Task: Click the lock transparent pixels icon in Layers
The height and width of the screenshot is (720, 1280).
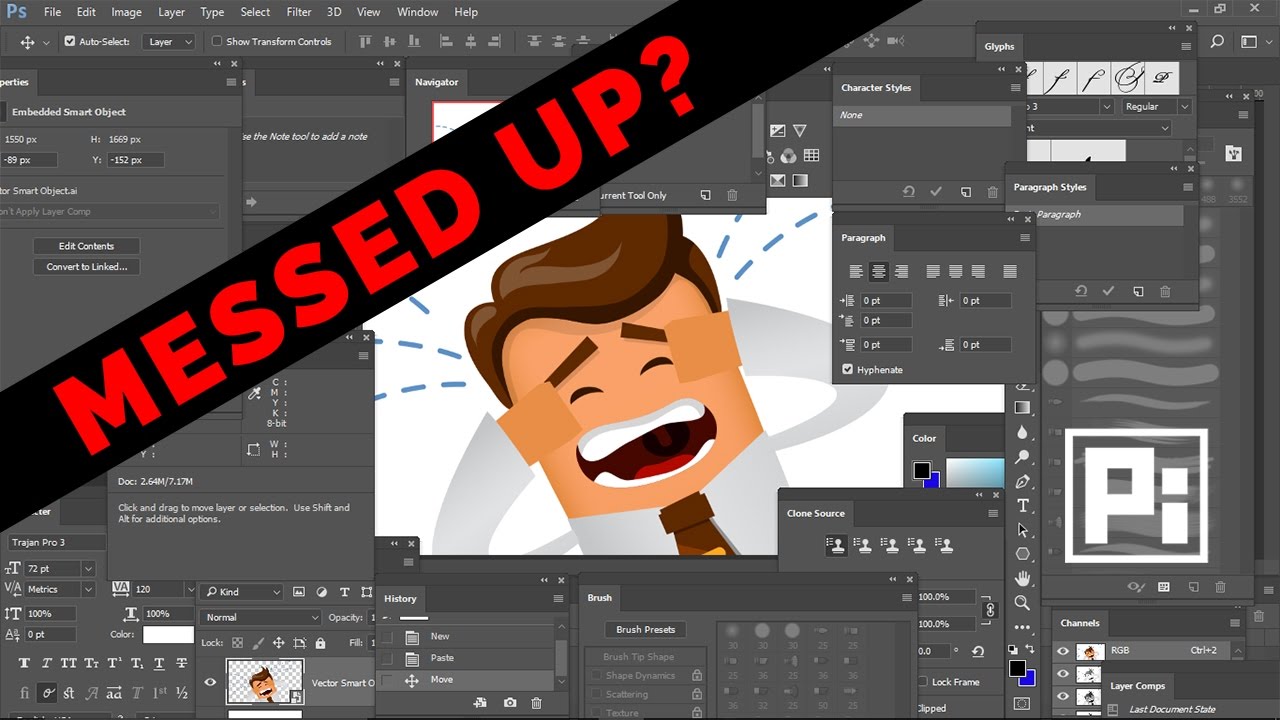Action: coord(237,642)
